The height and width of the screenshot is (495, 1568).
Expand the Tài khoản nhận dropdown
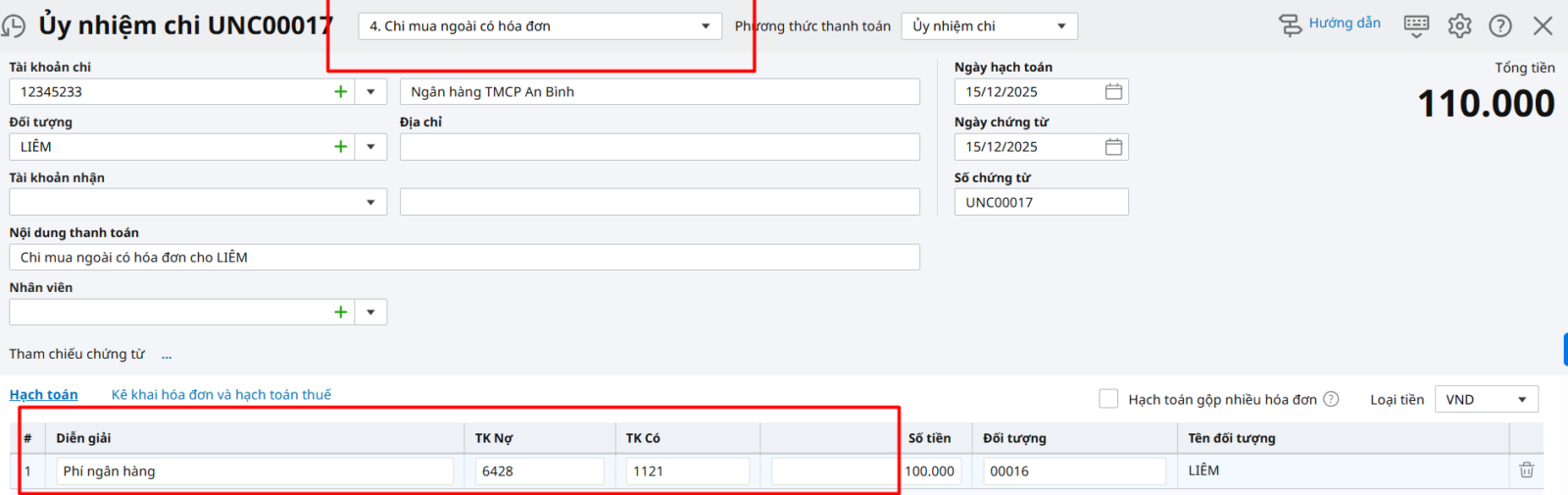(370, 203)
